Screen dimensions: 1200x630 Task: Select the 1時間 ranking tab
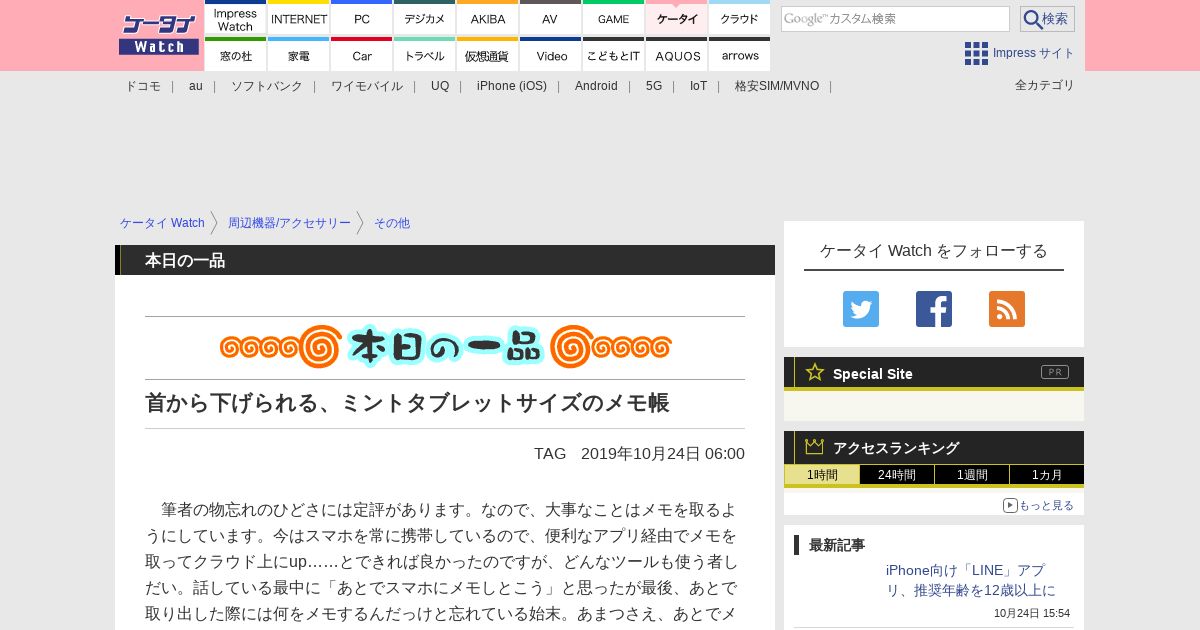[x=822, y=475]
